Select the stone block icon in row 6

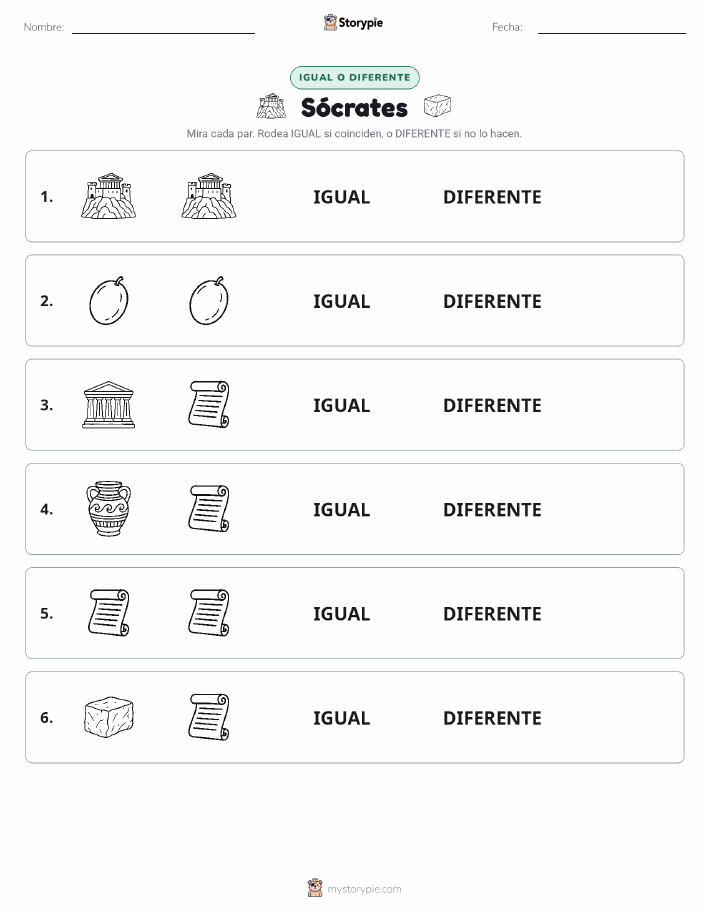pyautogui.click(x=109, y=717)
